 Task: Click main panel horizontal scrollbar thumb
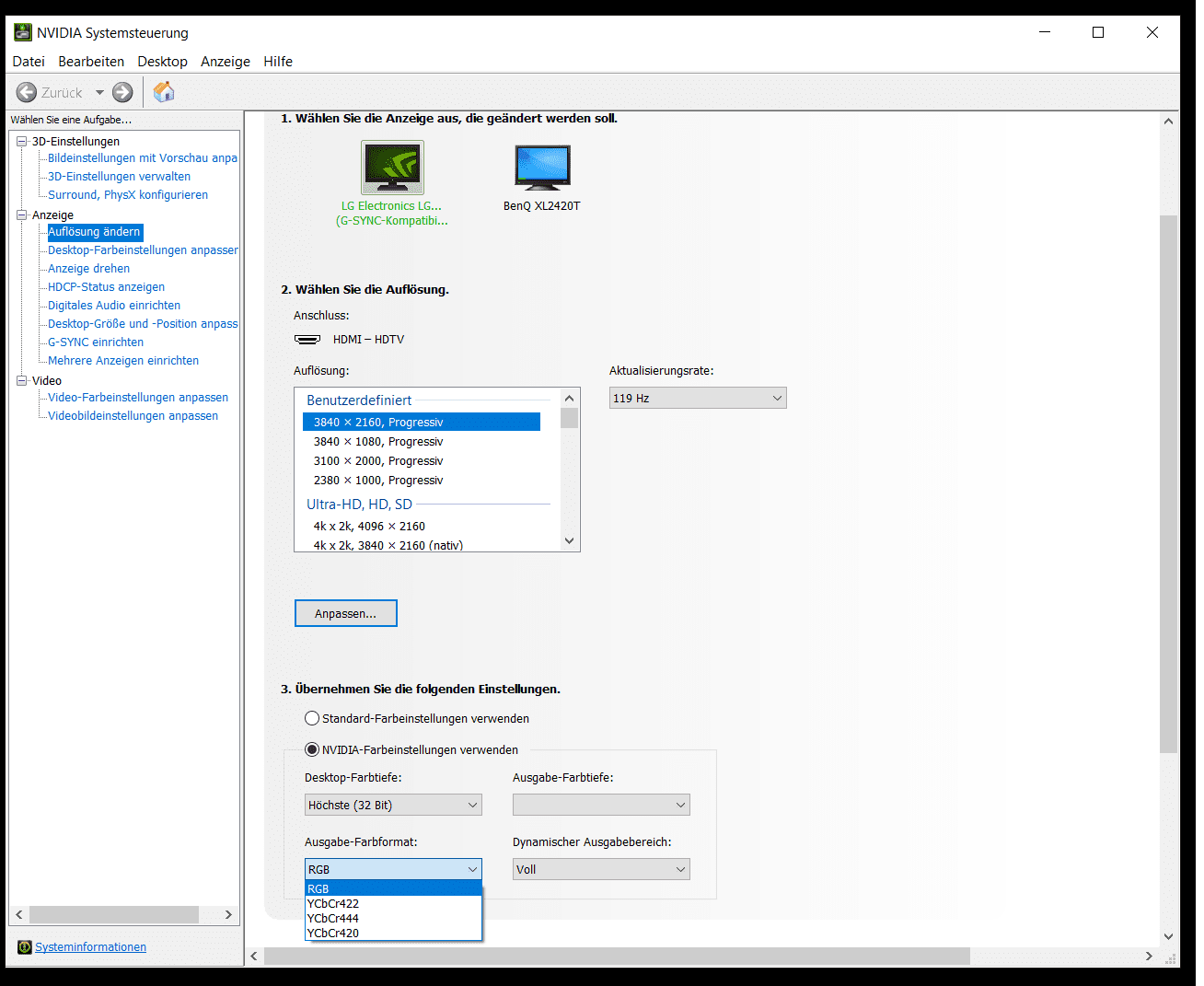[x=617, y=956]
